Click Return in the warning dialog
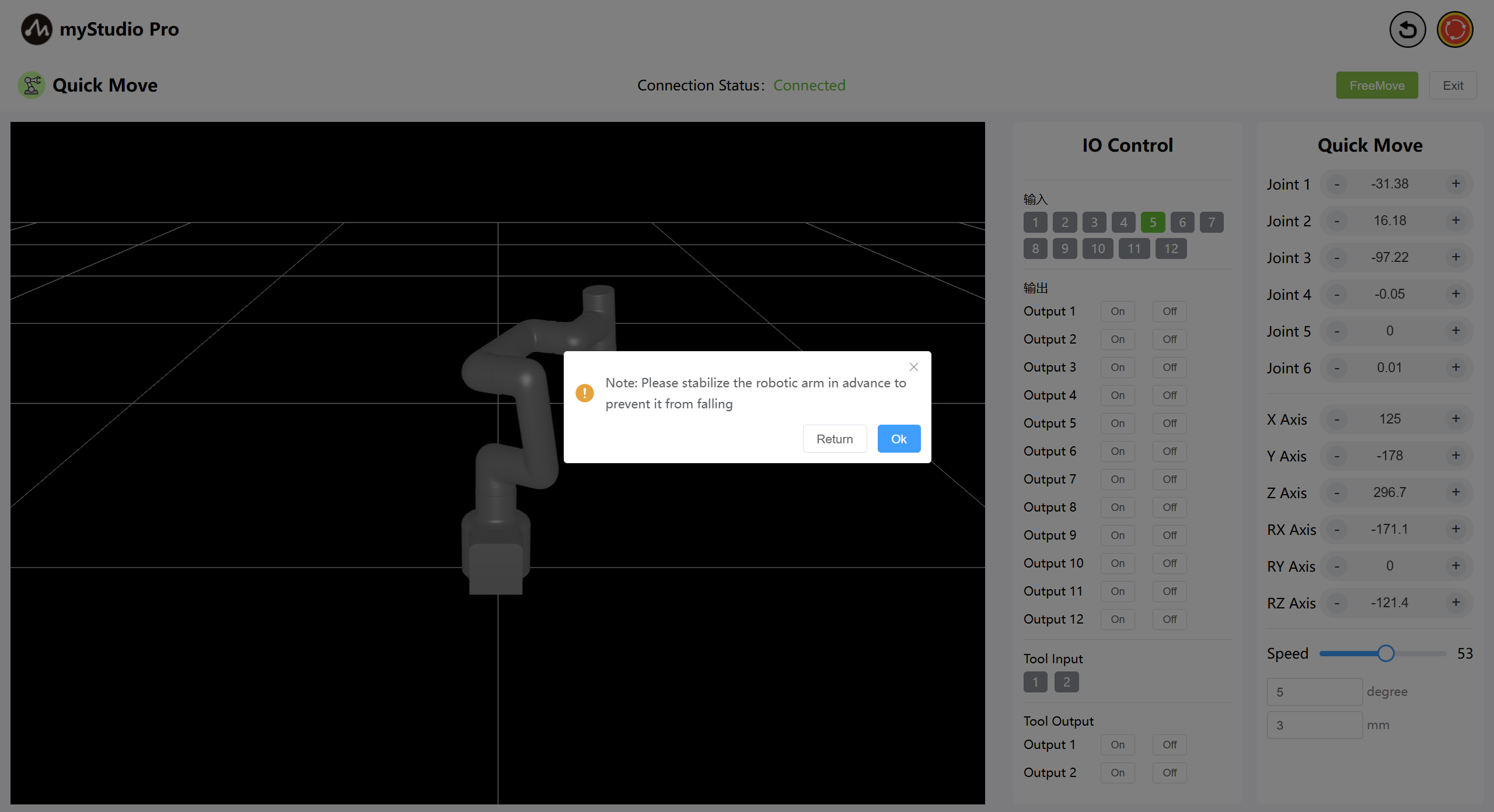The height and width of the screenshot is (812, 1494). pyautogui.click(x=835, y=439)
